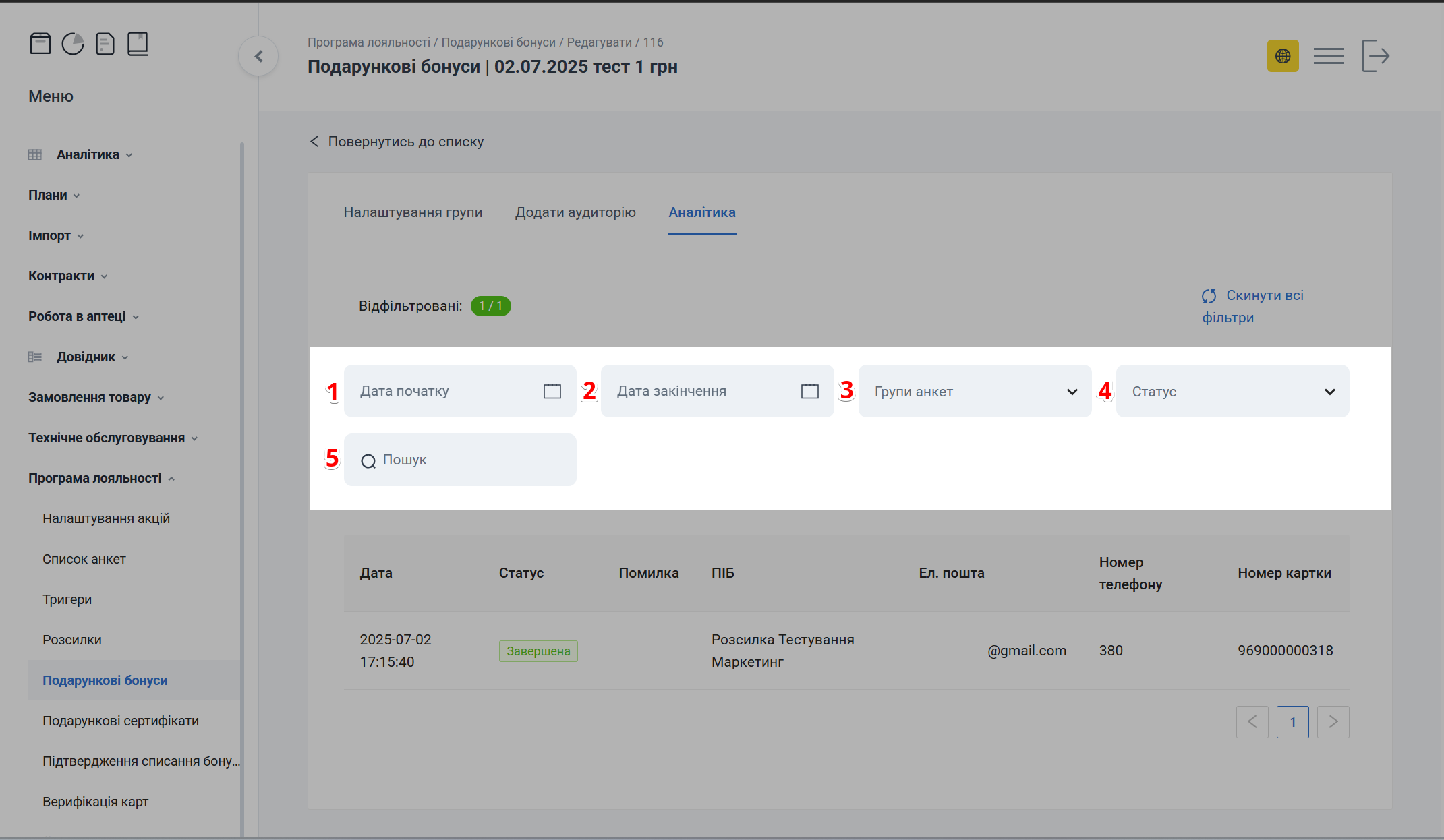
Task: Click the logout icon in top right
Action: click(x=1375, y=56)
